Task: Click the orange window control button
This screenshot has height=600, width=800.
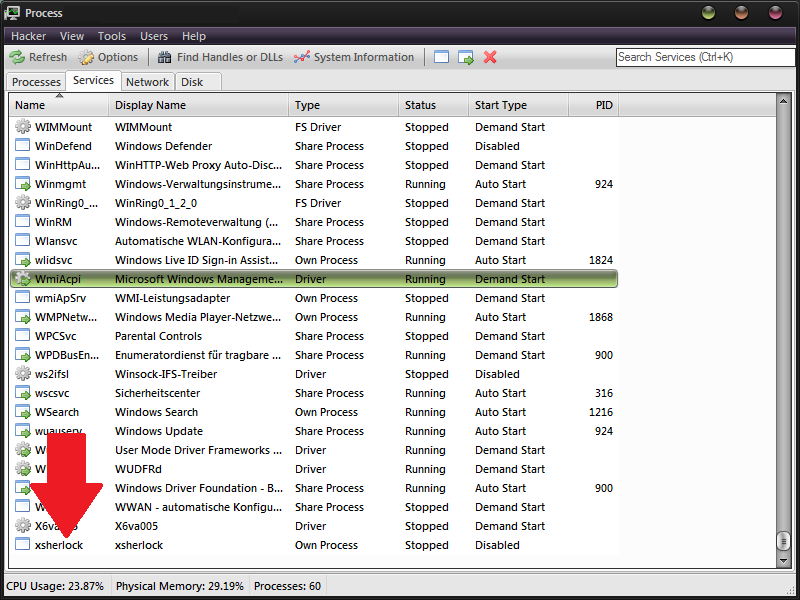Action: tap(741, 13)
